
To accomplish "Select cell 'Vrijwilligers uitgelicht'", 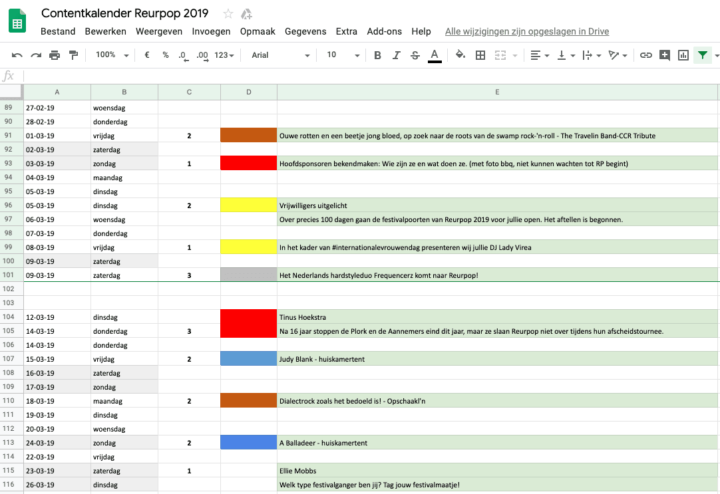I will 498,205.
